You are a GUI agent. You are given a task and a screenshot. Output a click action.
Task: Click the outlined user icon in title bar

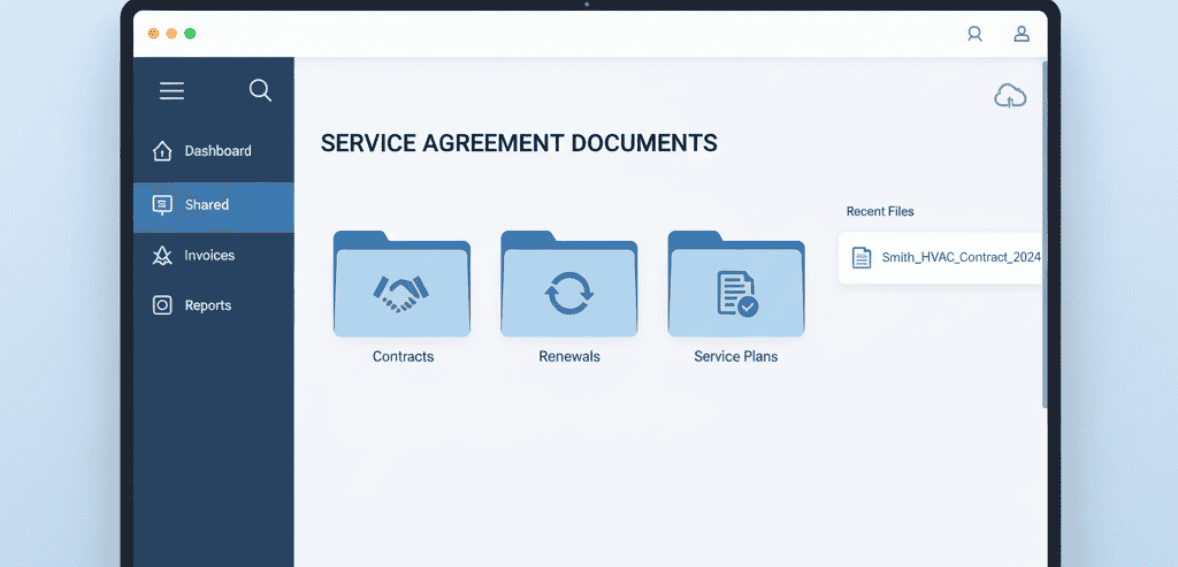pos(974,34)
